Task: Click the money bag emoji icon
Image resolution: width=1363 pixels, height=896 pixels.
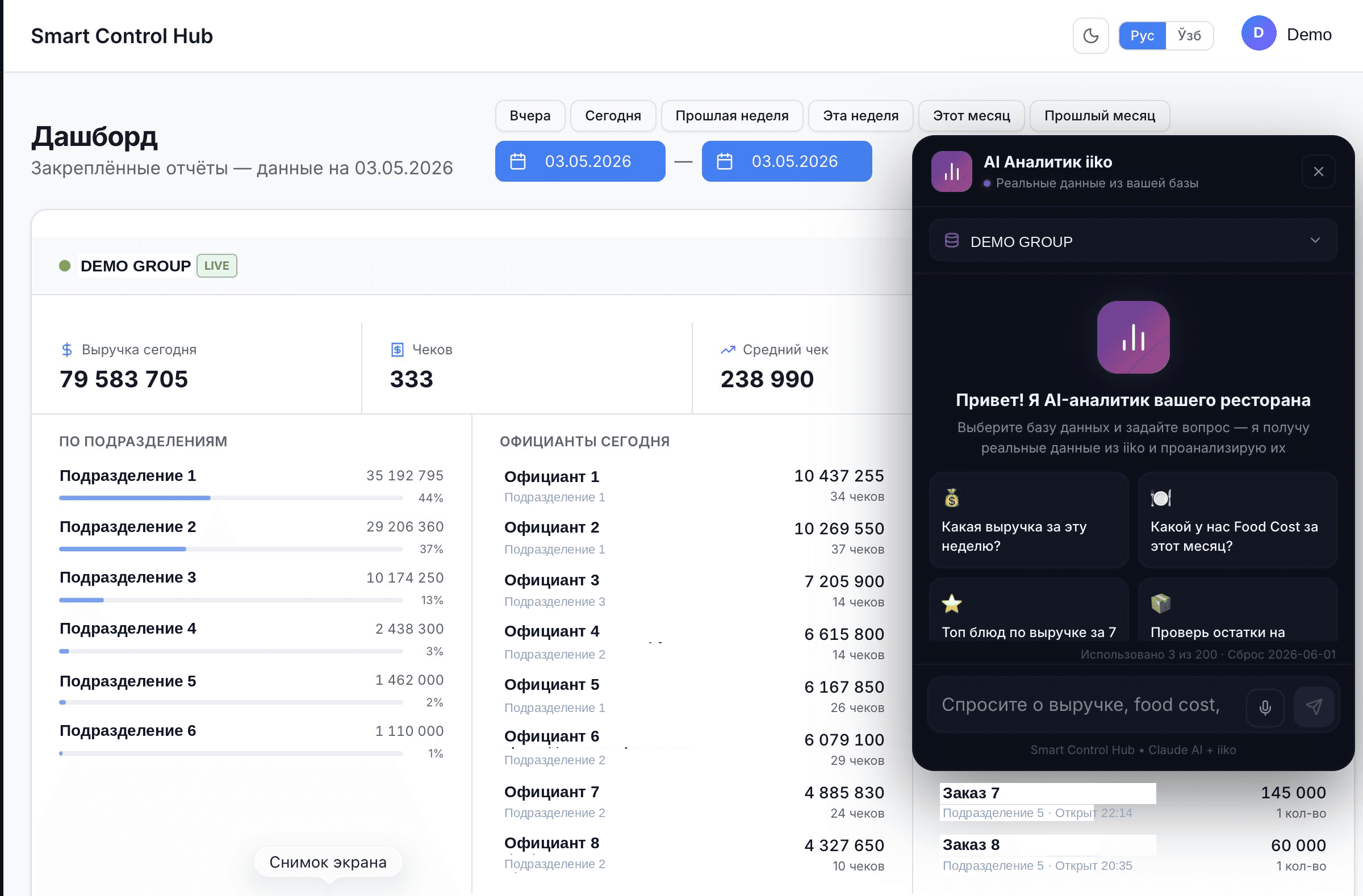Action: click(x=951, y=497)
